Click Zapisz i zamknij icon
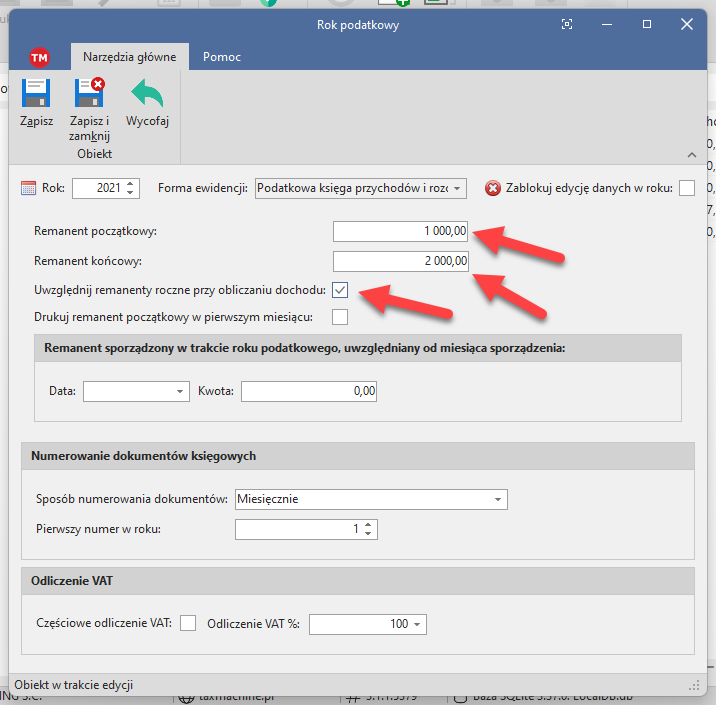 coord(90,94)
